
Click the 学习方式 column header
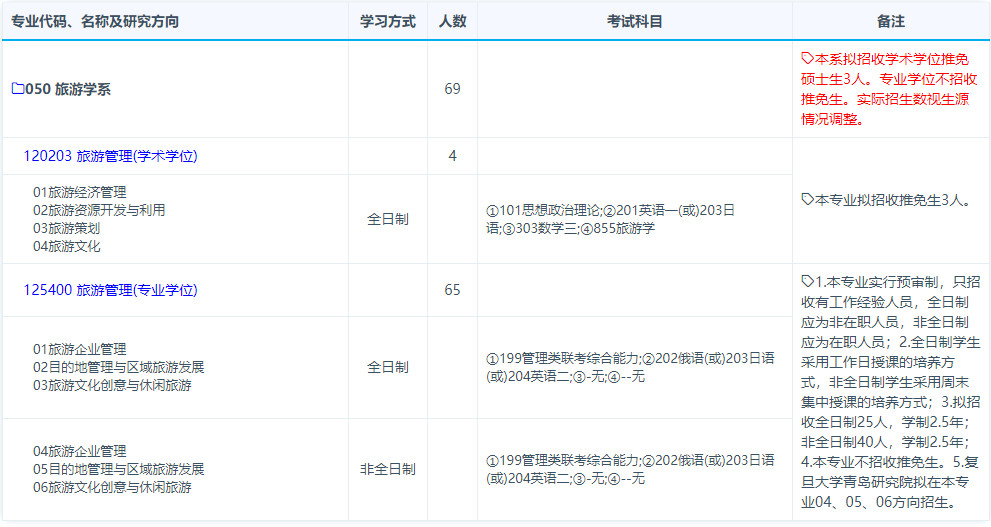pyautogui.click(x=387, y=21)
